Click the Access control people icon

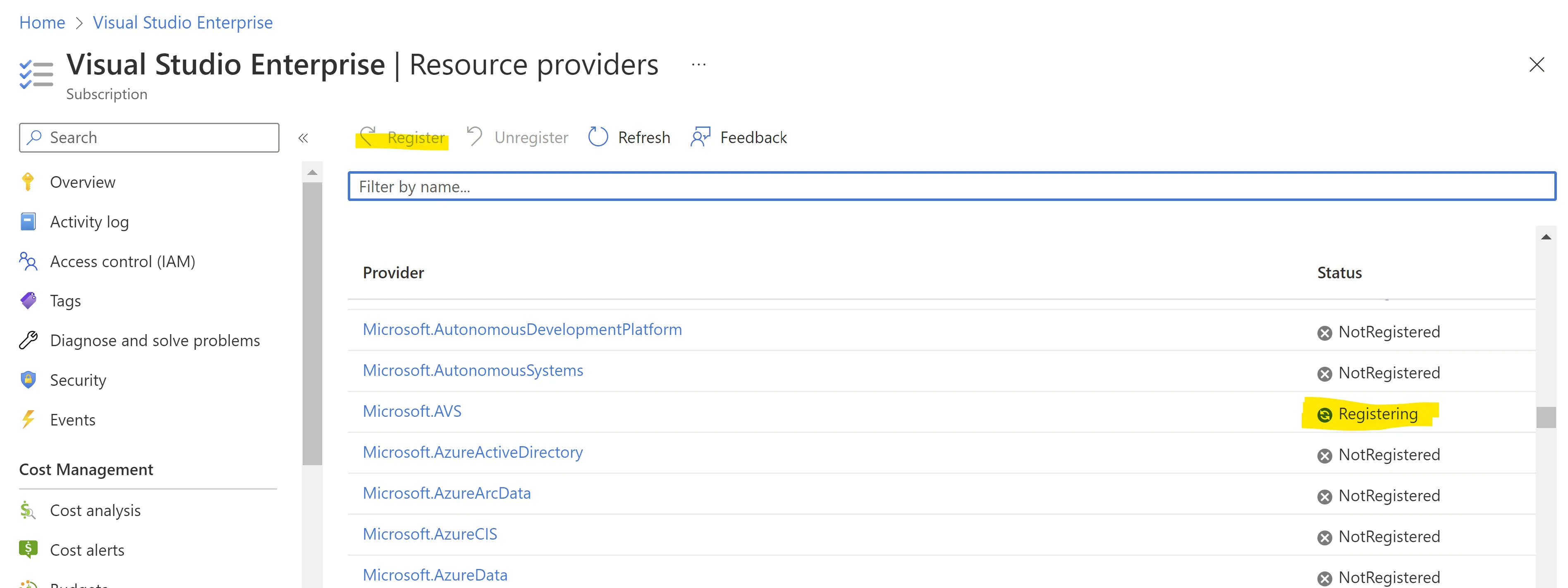point(28,261)
